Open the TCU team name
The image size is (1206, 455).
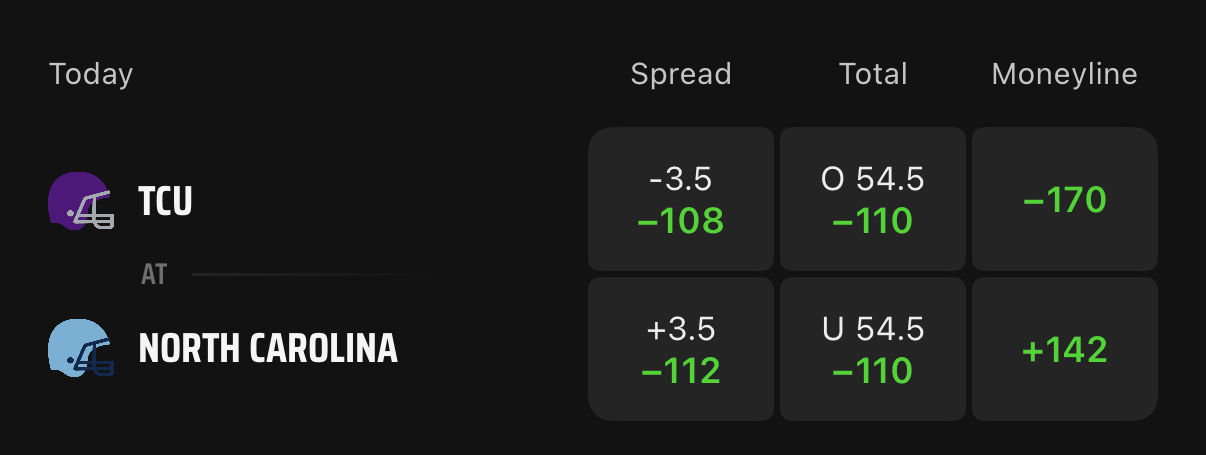tap(165, 202)
